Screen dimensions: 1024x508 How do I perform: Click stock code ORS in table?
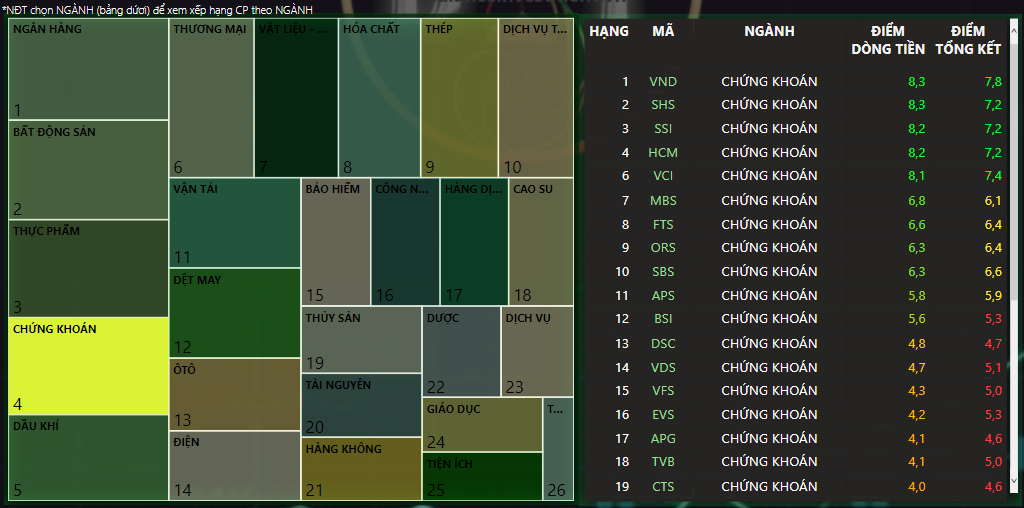(663, 247)
